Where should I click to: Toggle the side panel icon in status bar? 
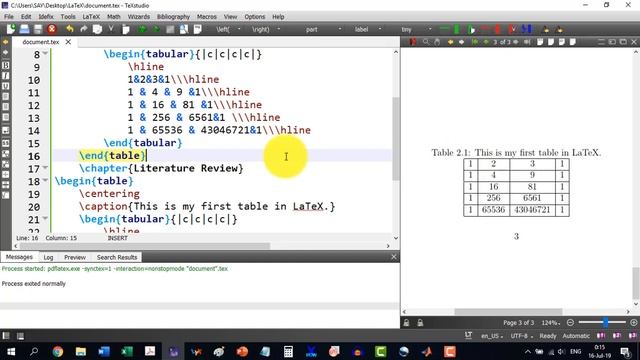[6, 336]
